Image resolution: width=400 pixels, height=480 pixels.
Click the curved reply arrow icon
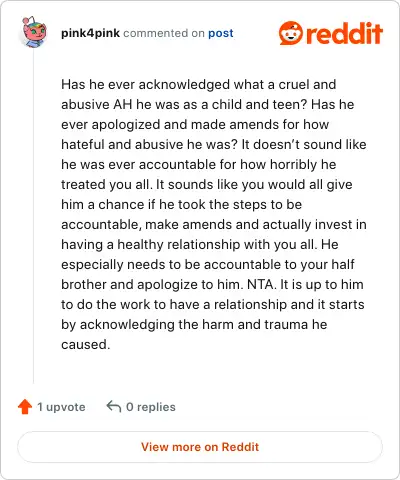pyautogui.click(x=114, y=406)
